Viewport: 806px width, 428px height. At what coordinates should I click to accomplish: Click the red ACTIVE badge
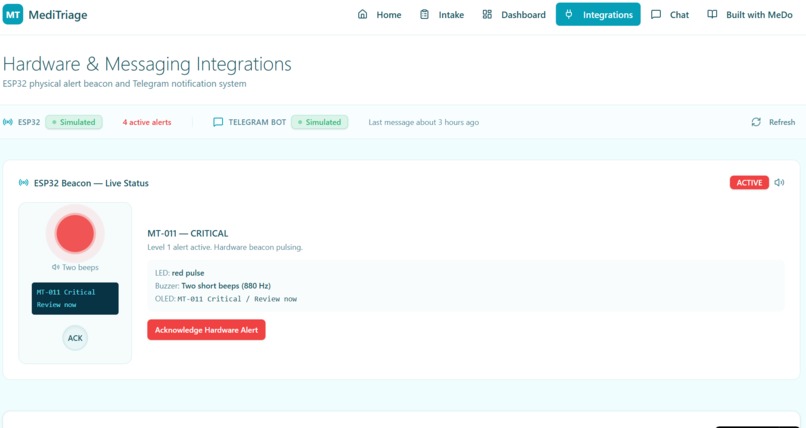(749, 182)
